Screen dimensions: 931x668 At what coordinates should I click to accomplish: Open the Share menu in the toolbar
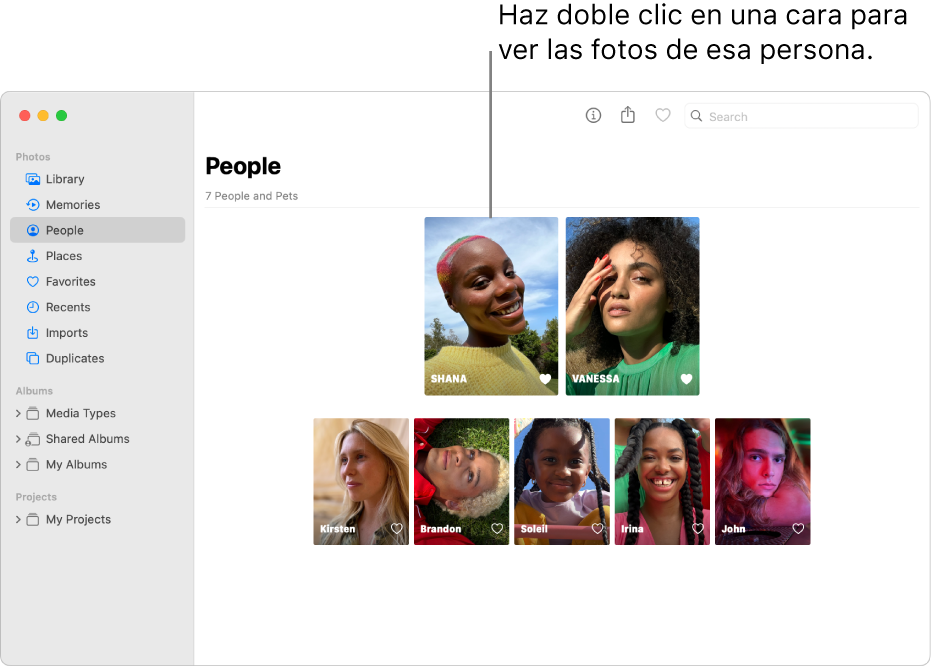[x=628, y=115]
